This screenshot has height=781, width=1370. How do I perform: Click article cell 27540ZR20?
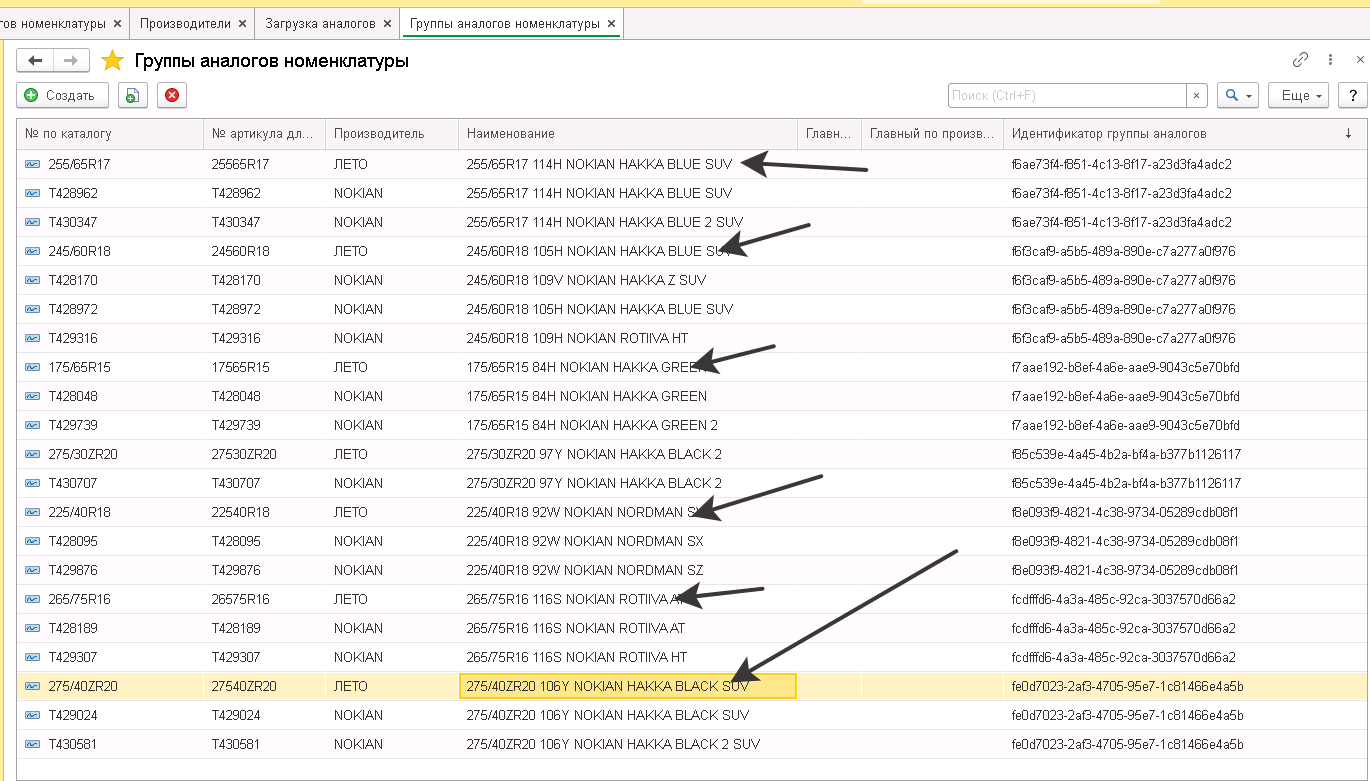pos(264,686)
